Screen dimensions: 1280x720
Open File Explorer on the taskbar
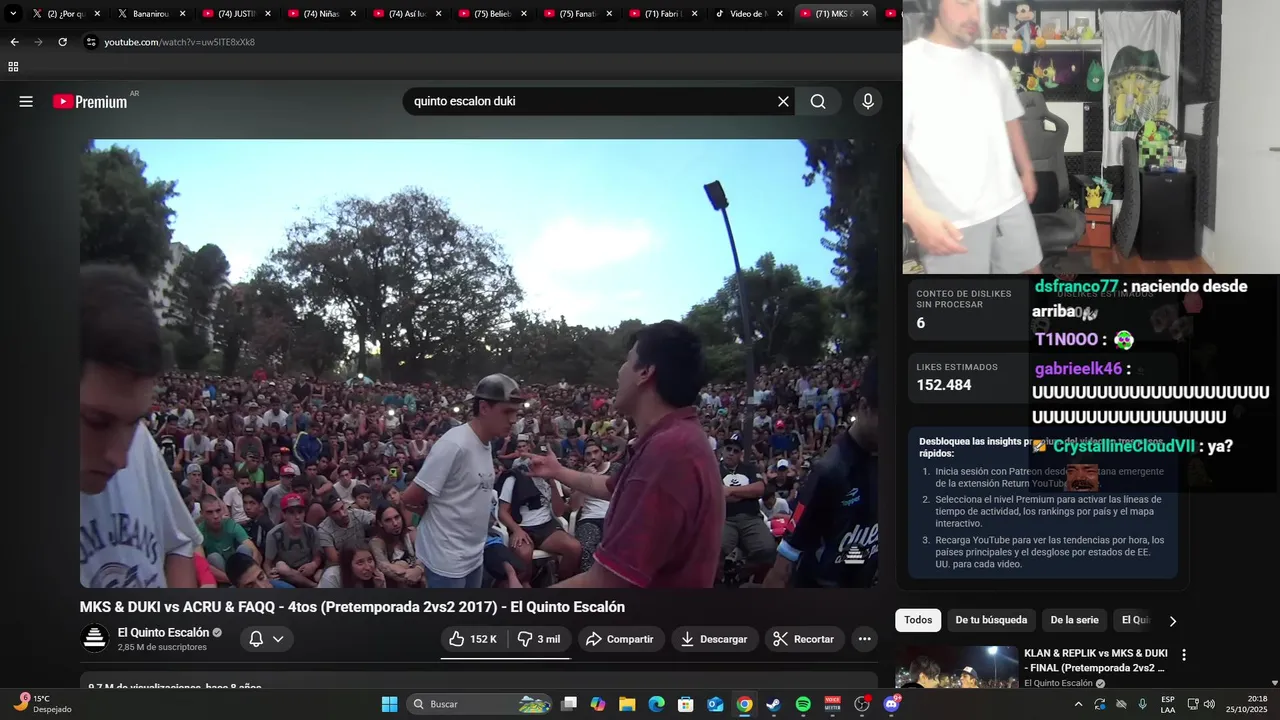click(x=627, y=704)
